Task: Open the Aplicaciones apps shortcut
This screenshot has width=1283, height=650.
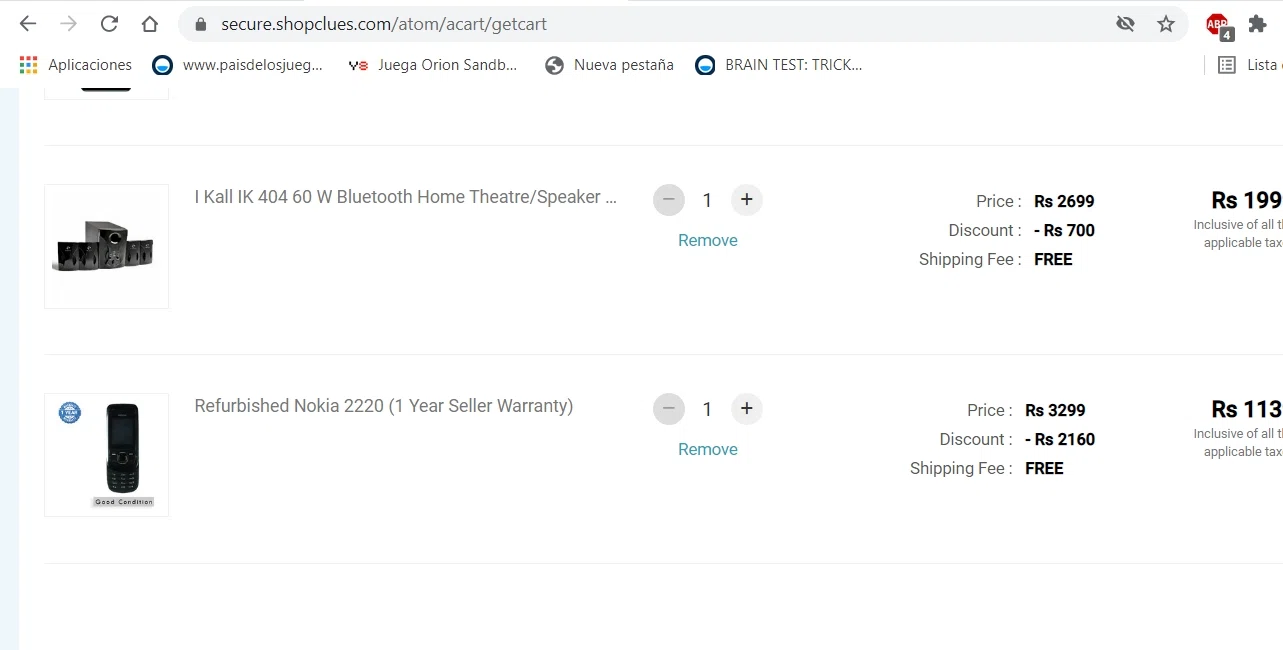Action: (76, 65)
